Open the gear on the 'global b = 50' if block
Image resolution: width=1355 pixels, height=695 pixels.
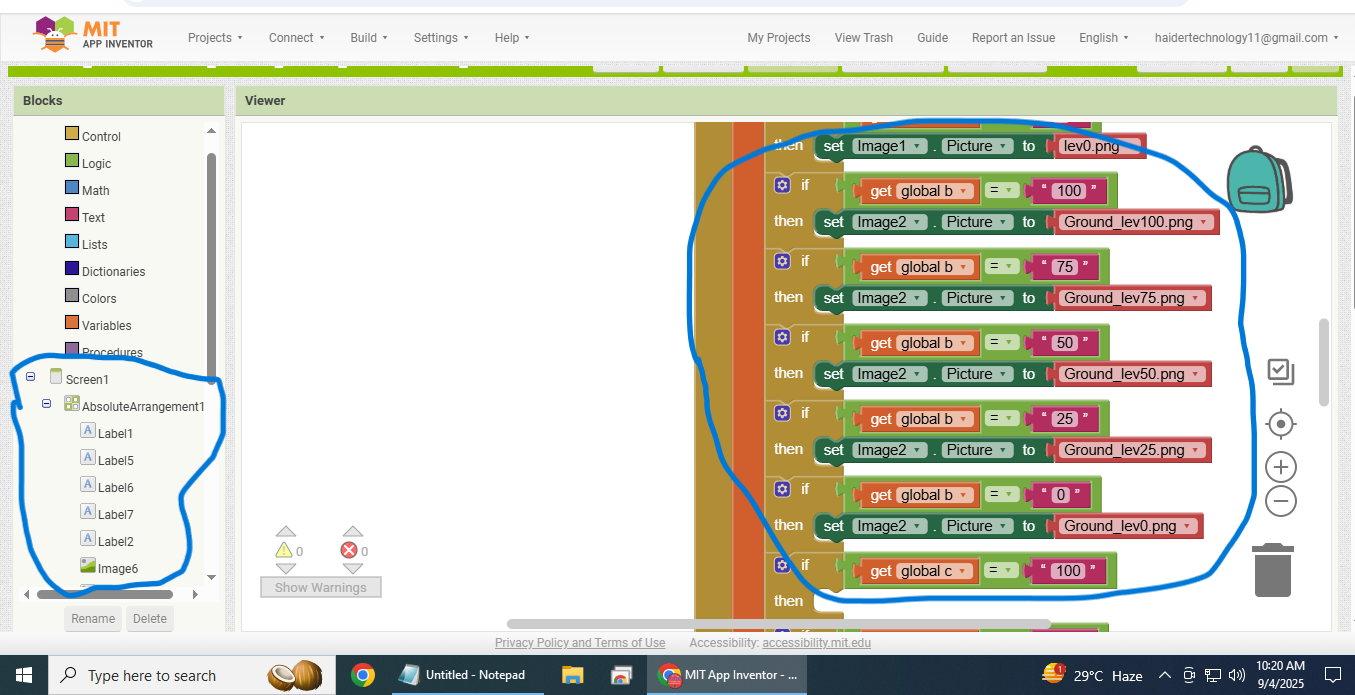782,337
